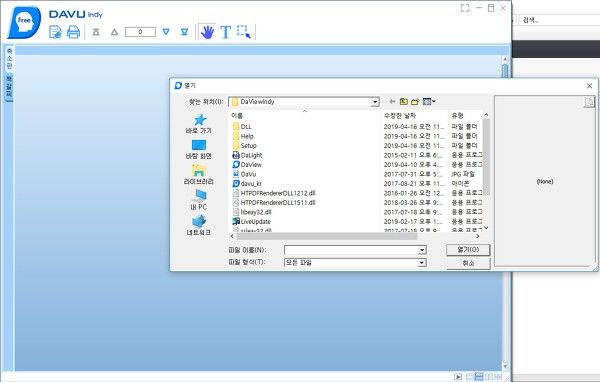The width and height of the screenshot is (600, 382).
Task: Expand the 파일 형식 dropdown arrow
Action: pyautogui.click(x=422, y=263)
